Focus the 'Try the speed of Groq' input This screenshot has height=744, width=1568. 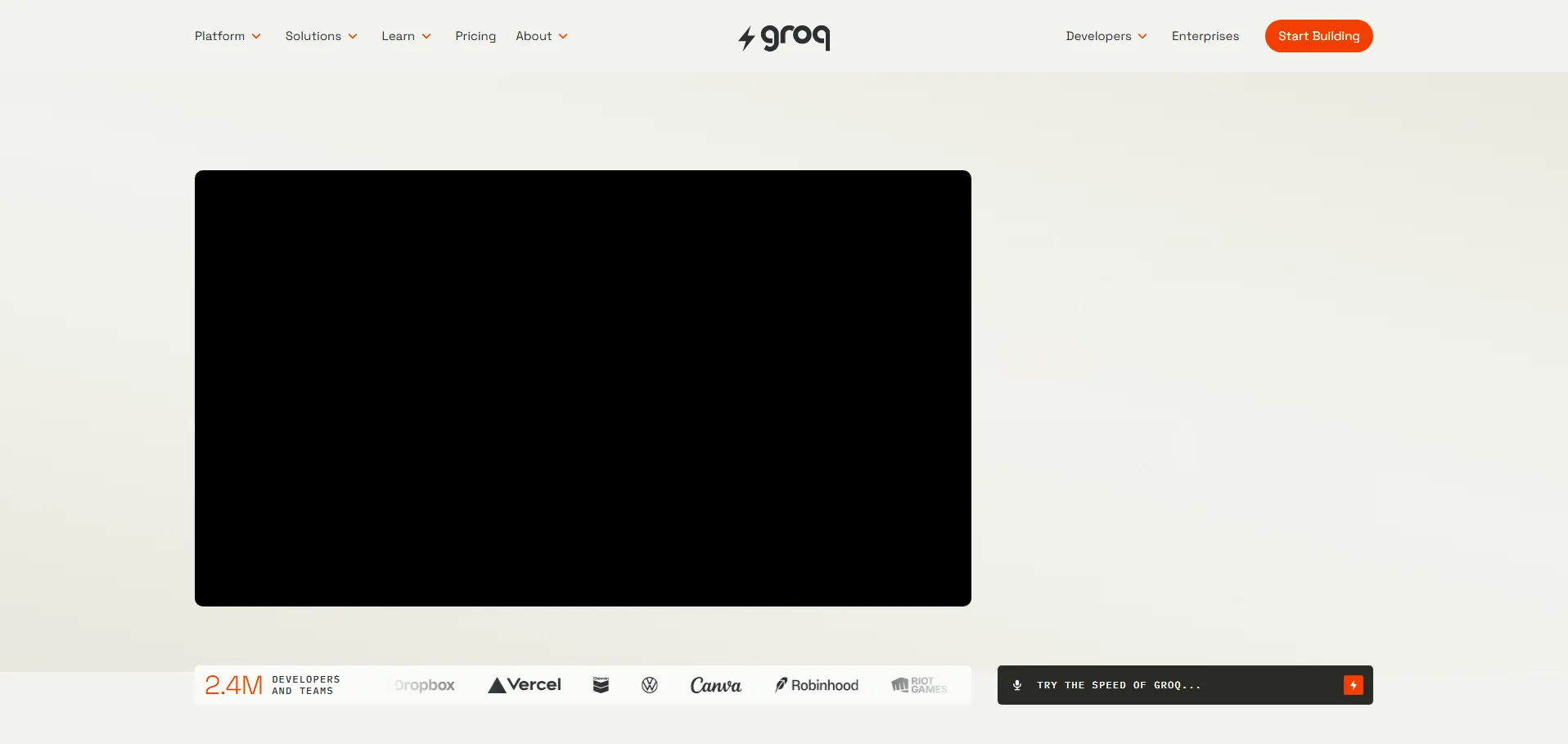click(x=1178, y=685)
